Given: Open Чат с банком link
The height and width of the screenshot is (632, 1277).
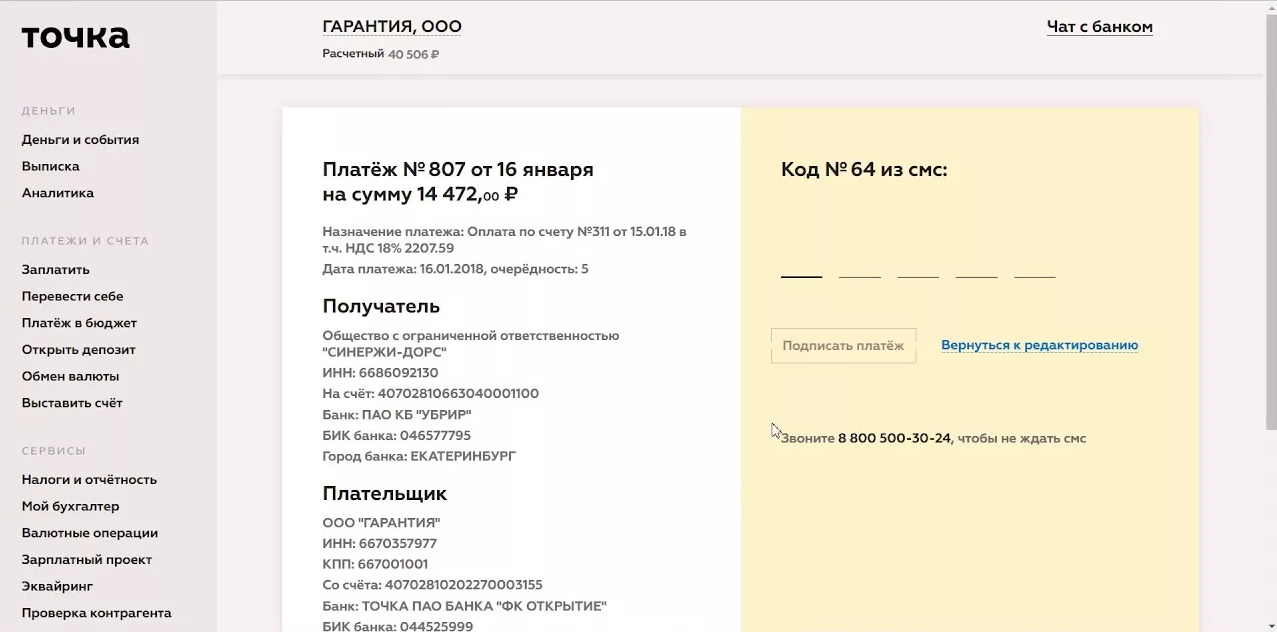Looking at the screenshot, I should point(1099,27).
